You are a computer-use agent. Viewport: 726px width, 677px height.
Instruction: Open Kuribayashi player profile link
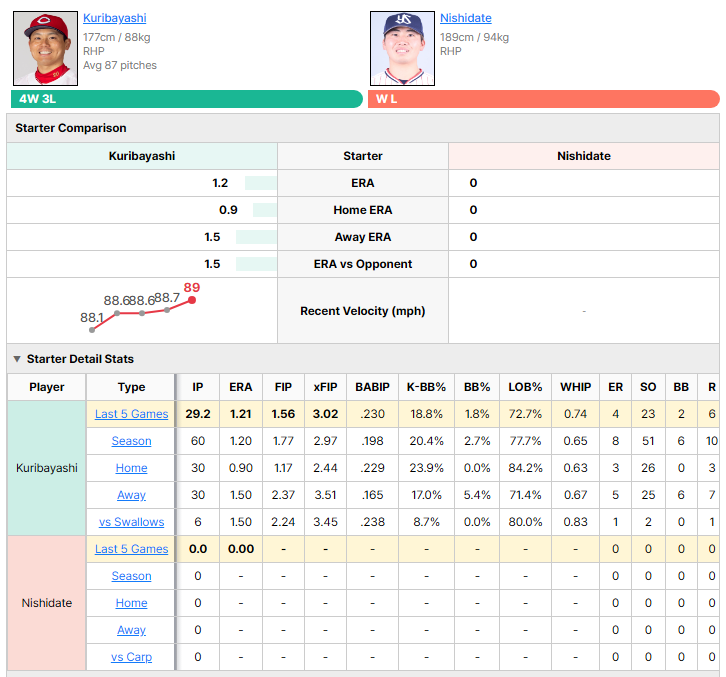pyautogui.click(x=114, y=18)
